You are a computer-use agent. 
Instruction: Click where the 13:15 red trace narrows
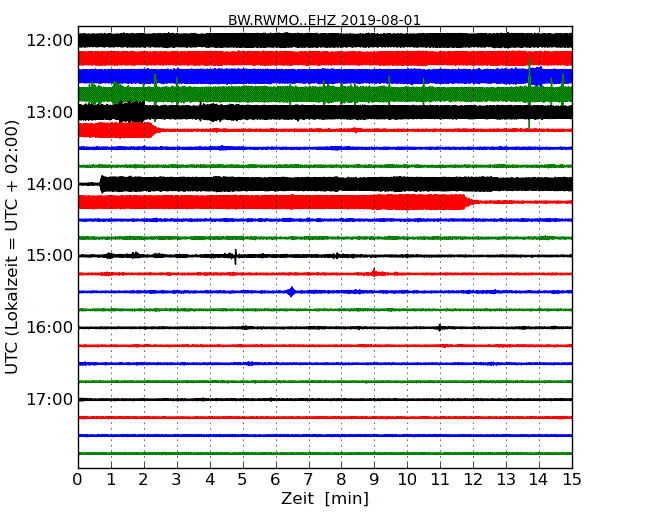[156, 130]
